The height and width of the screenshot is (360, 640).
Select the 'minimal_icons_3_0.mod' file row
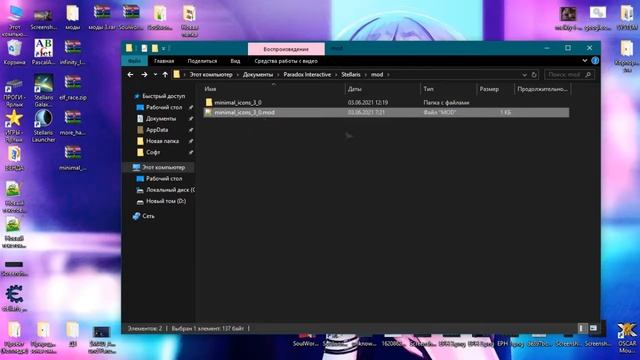click(386, 112)
